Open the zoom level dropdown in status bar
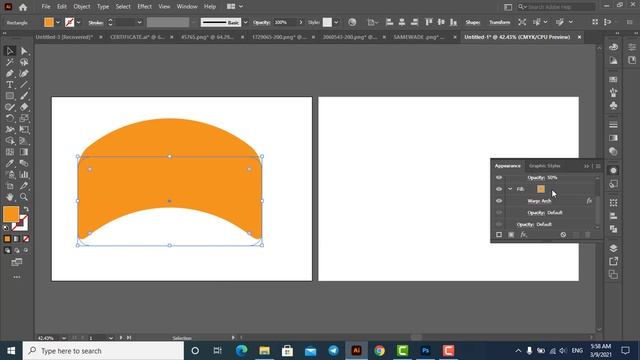The width and height of the screenshot is (640, 360). (x=64, y=338)
